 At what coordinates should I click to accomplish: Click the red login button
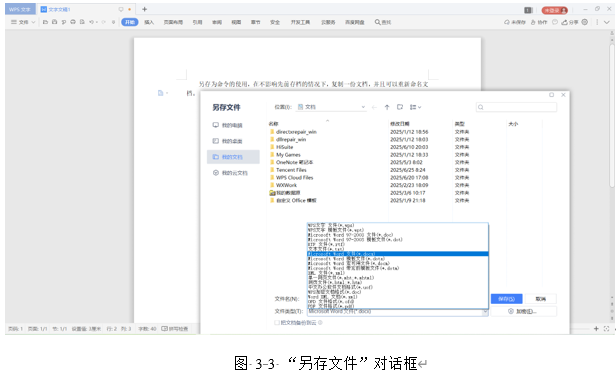pos(555,10)
